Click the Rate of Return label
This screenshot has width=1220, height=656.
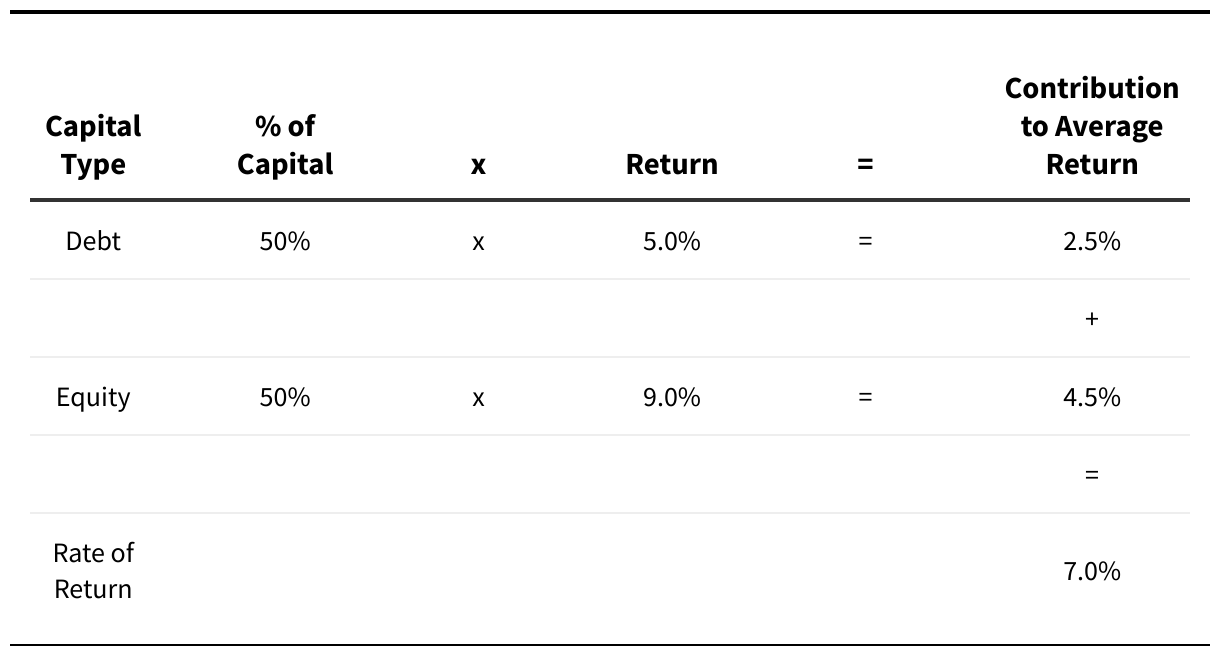point(93,571)
